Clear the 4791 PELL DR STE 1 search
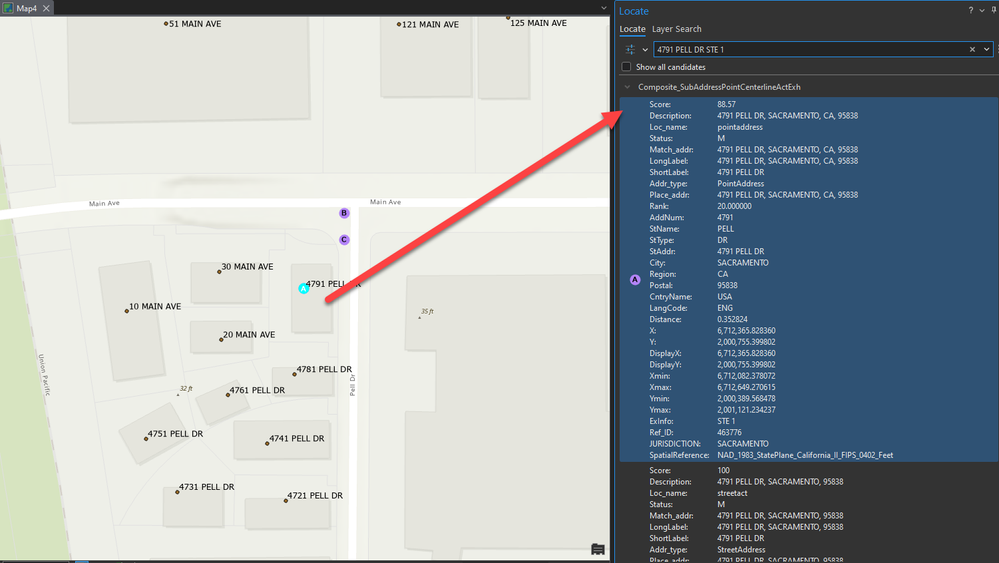 pyautogui.click(x=972, y=49)
